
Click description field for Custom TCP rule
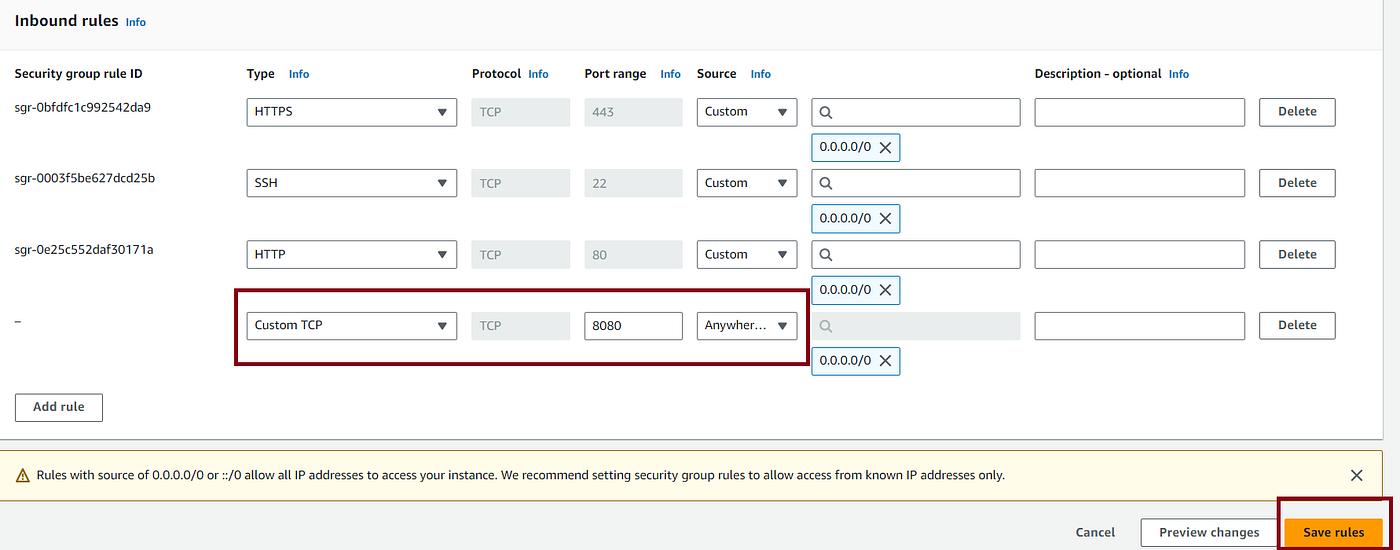coord(1140,326)
